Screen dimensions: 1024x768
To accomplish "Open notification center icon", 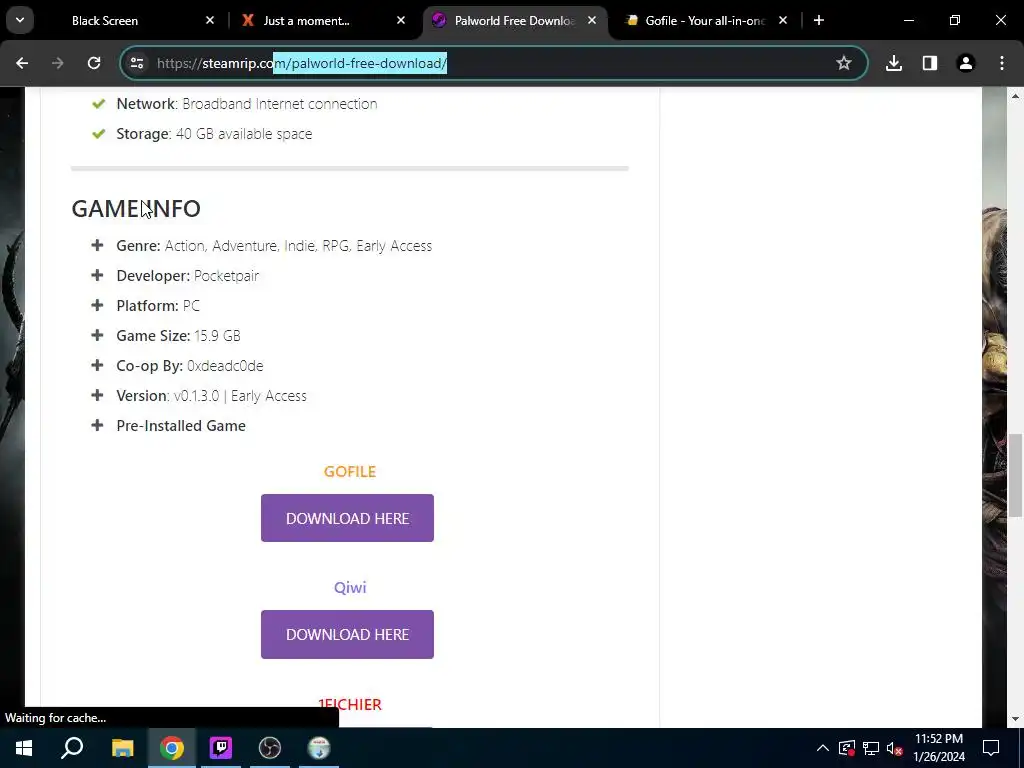I will pyautogui.click(x=991, y=748).
